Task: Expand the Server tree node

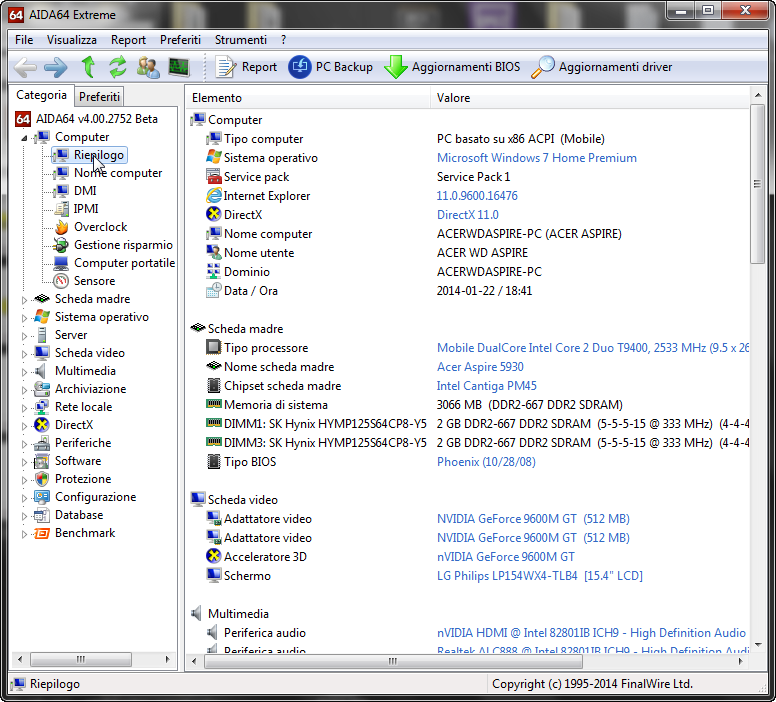Action: 24,336
